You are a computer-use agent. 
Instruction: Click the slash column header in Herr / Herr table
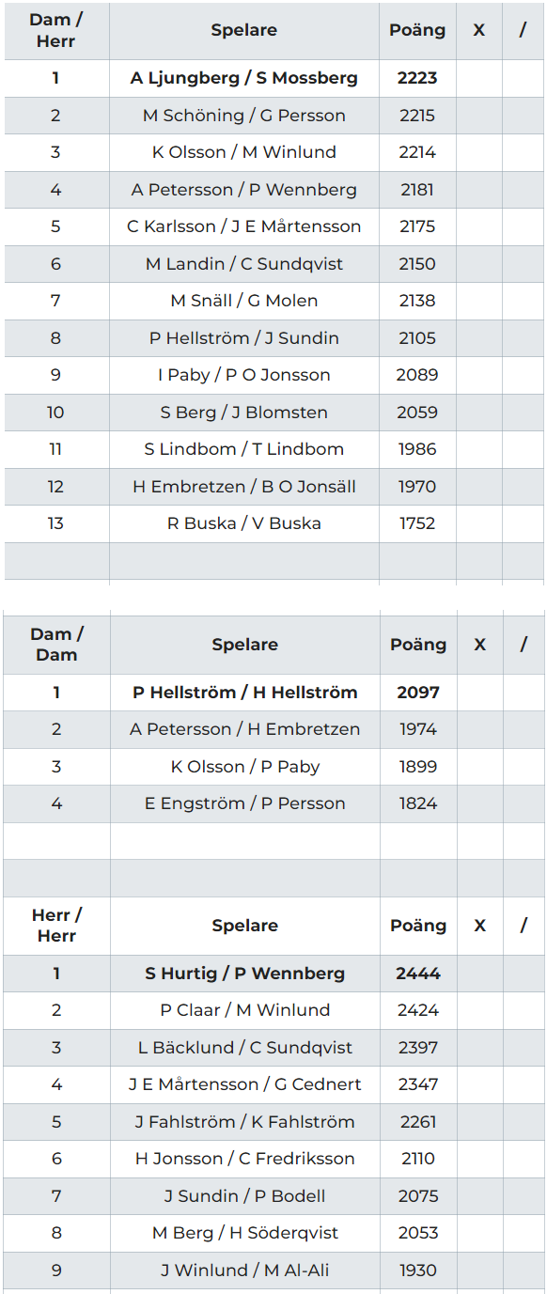coord(523,925)
